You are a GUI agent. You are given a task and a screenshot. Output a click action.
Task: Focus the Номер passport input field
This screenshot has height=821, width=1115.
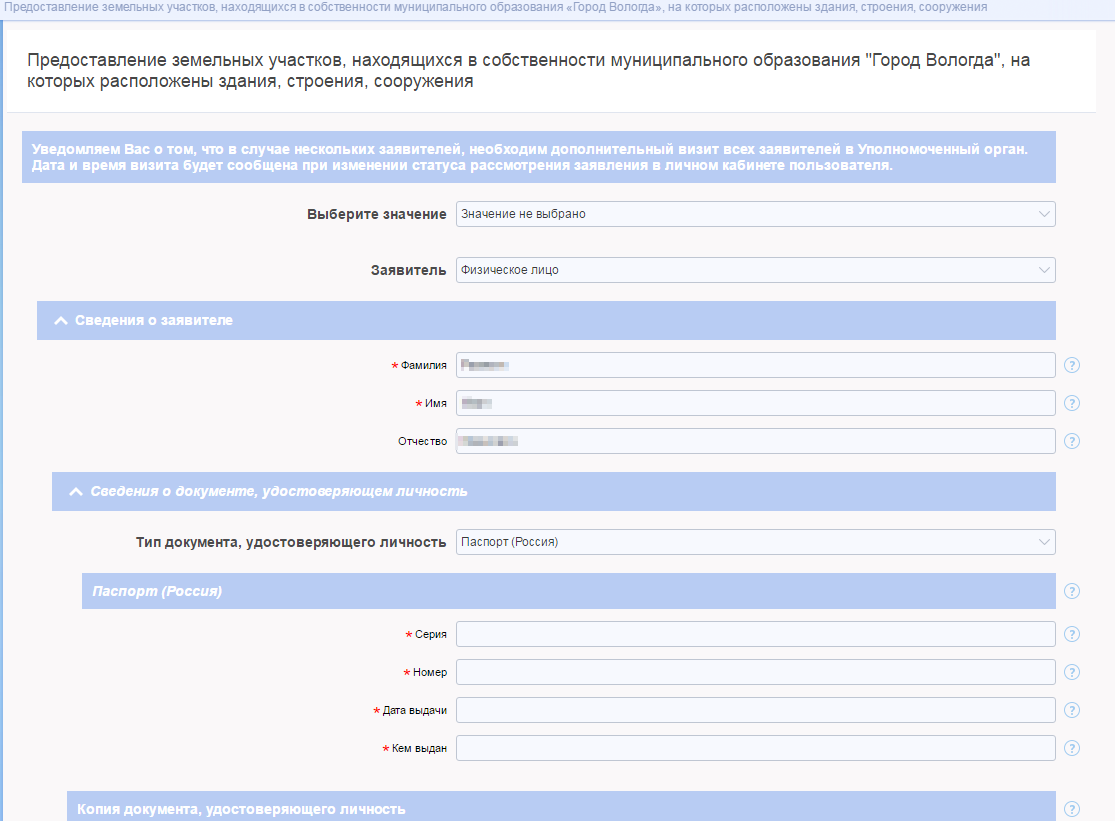755,672
